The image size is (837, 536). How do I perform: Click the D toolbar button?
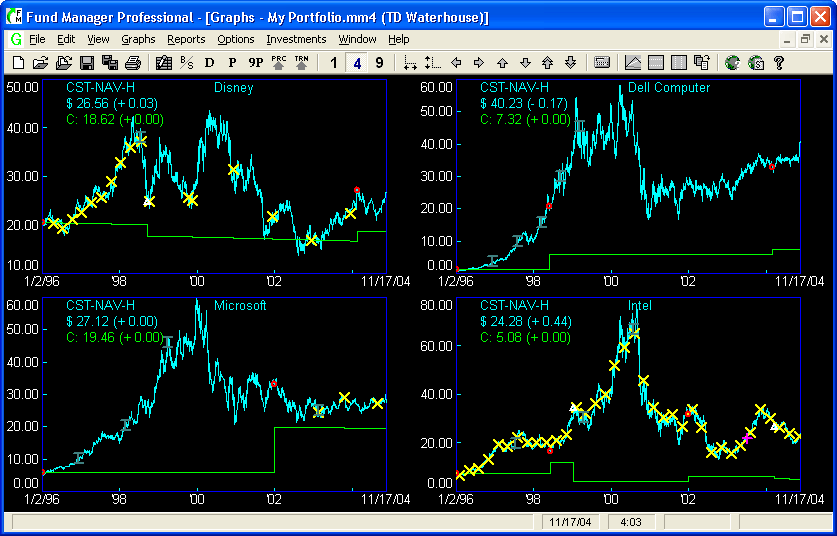coord(209,63)
